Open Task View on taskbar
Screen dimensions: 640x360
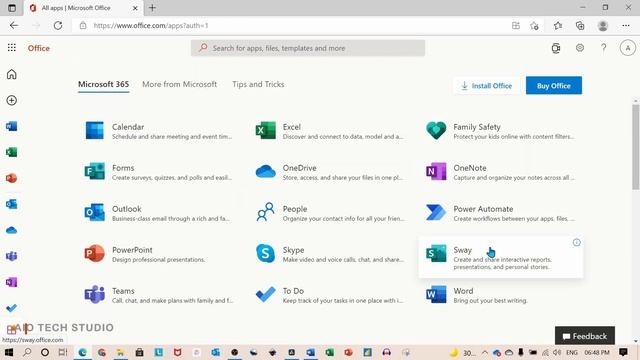pos(62,352)
